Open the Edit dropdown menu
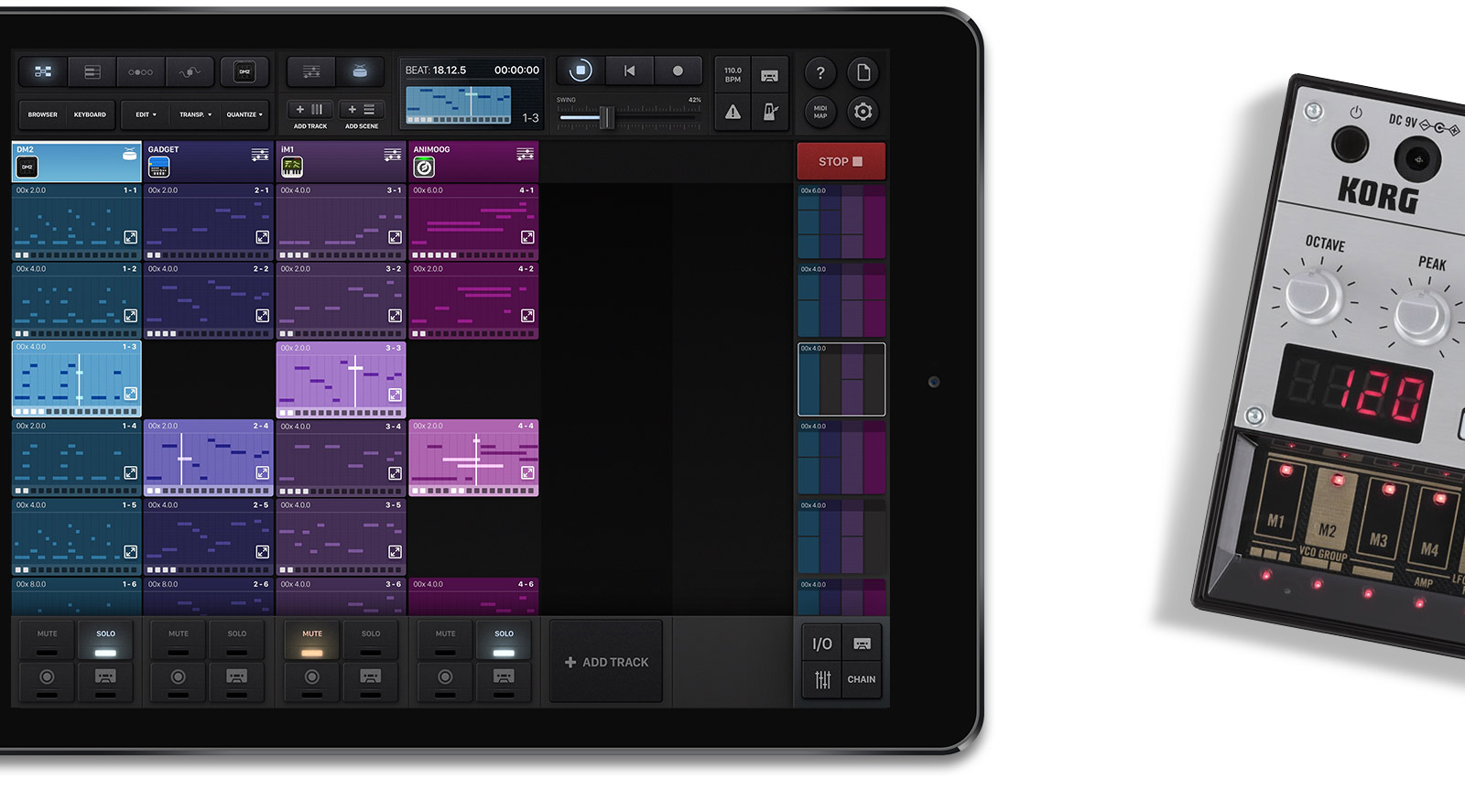Screen dimensions: 1465x812 pos(146,114)
